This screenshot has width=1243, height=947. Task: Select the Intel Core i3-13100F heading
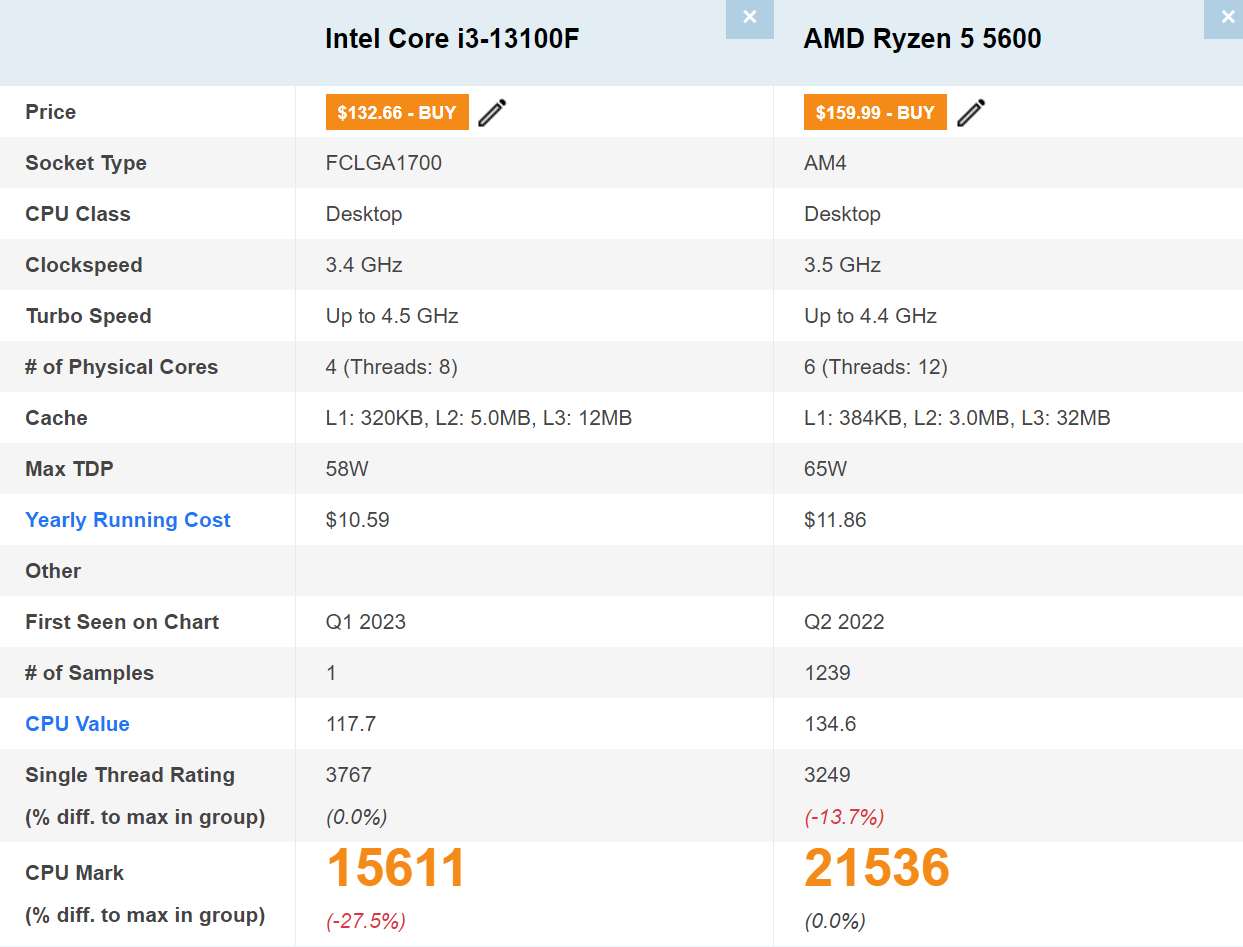pyautogui.click(x=452, y=39)
